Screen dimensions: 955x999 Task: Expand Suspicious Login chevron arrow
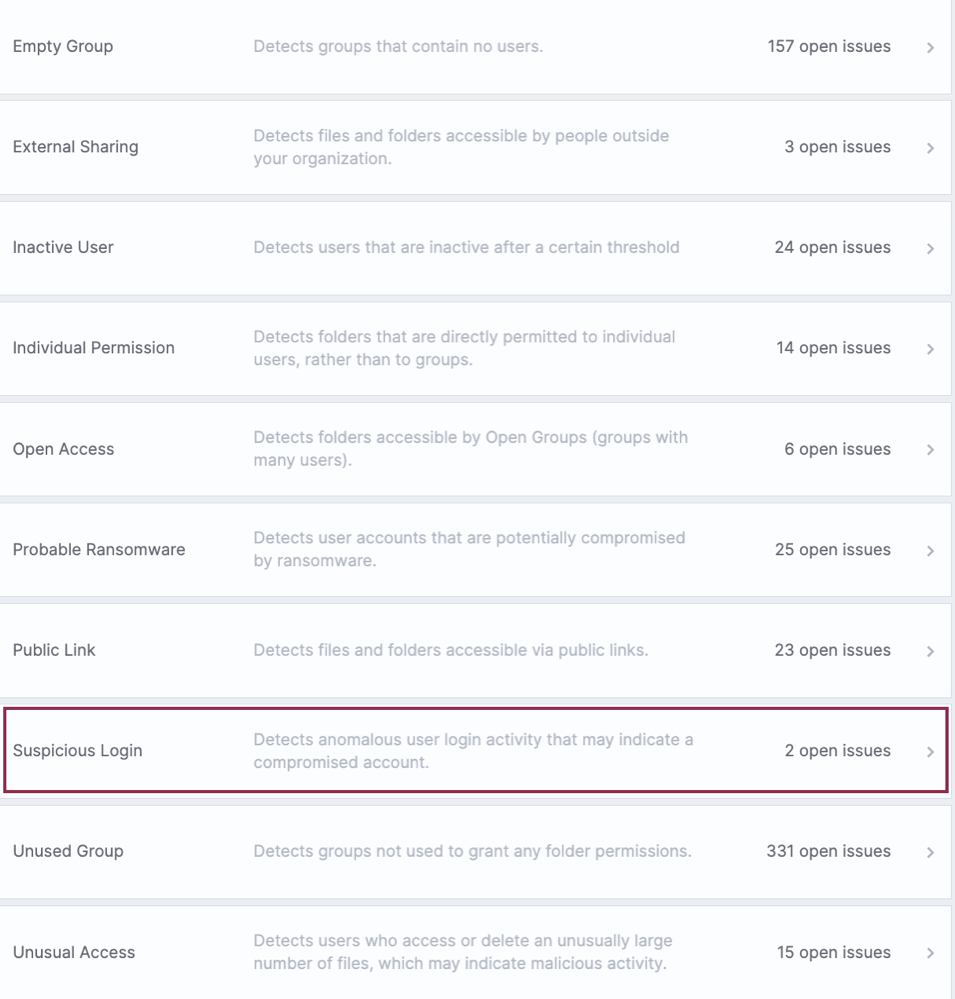coord(930,752)
